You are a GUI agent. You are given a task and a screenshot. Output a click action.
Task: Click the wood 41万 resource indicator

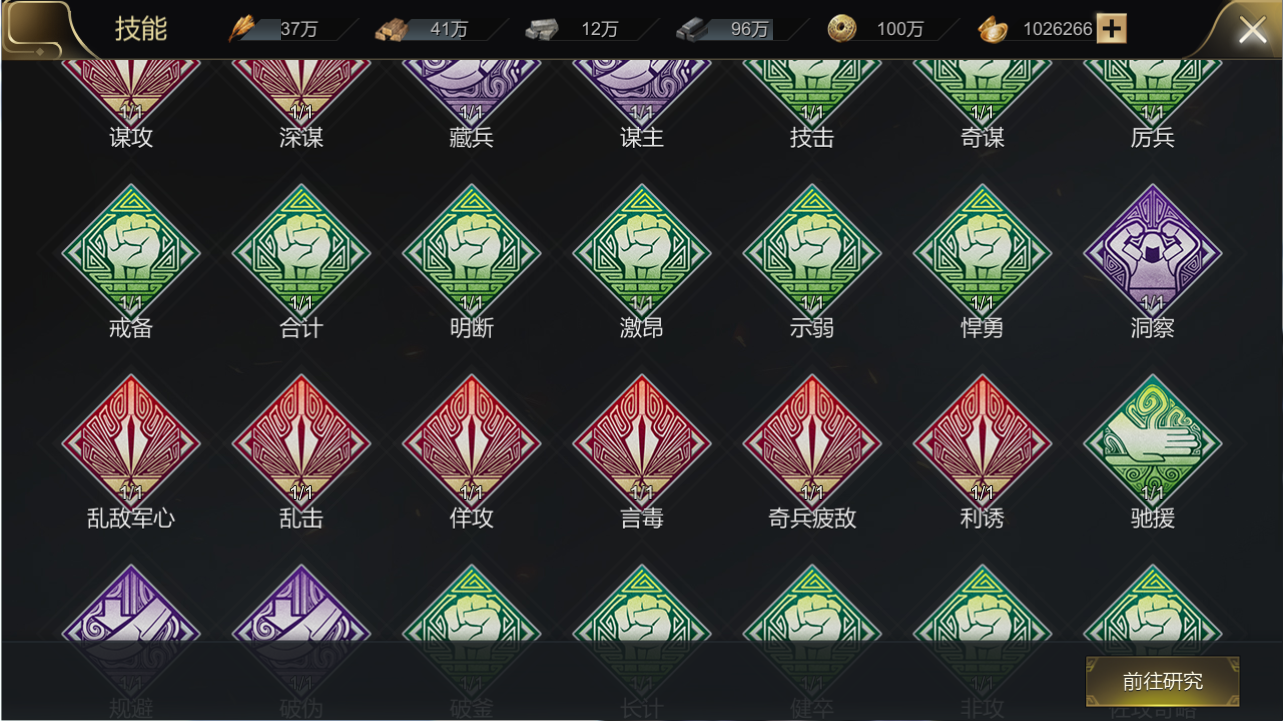point(423,29)
